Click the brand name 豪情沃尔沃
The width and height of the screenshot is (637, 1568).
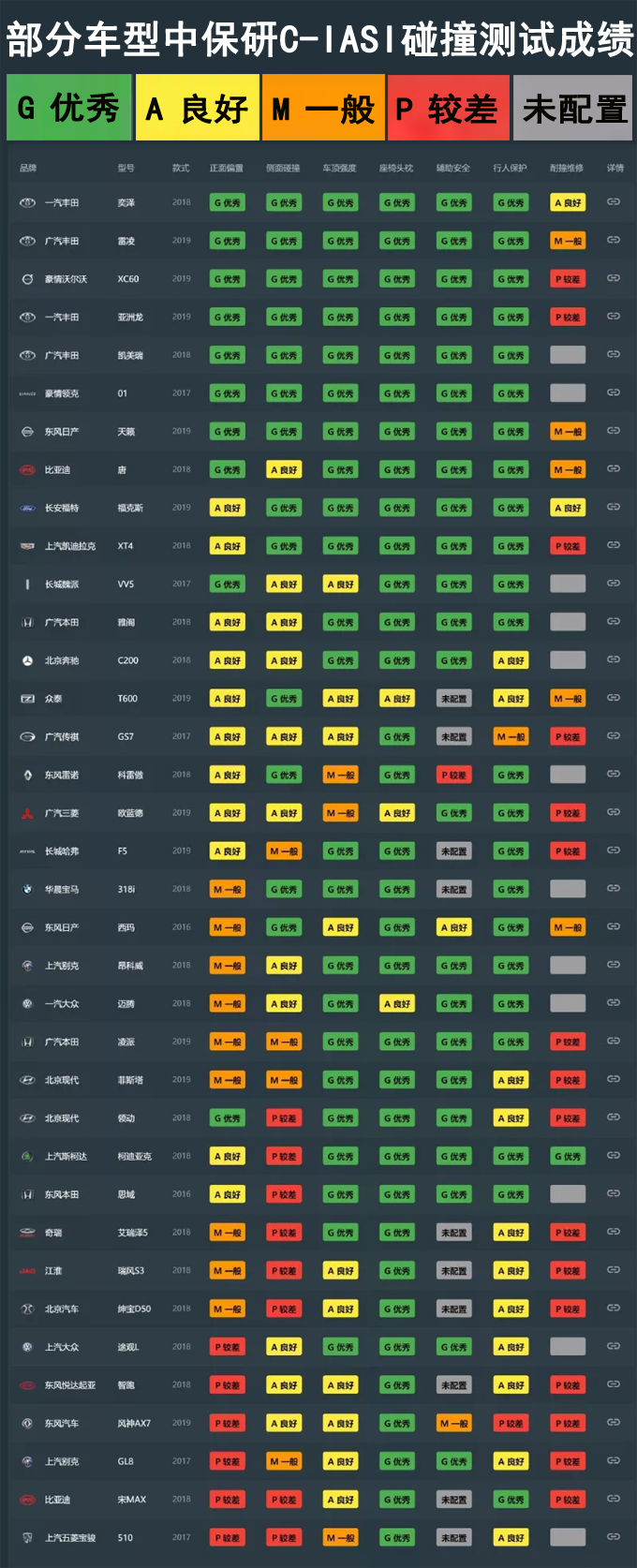[66, 279]
